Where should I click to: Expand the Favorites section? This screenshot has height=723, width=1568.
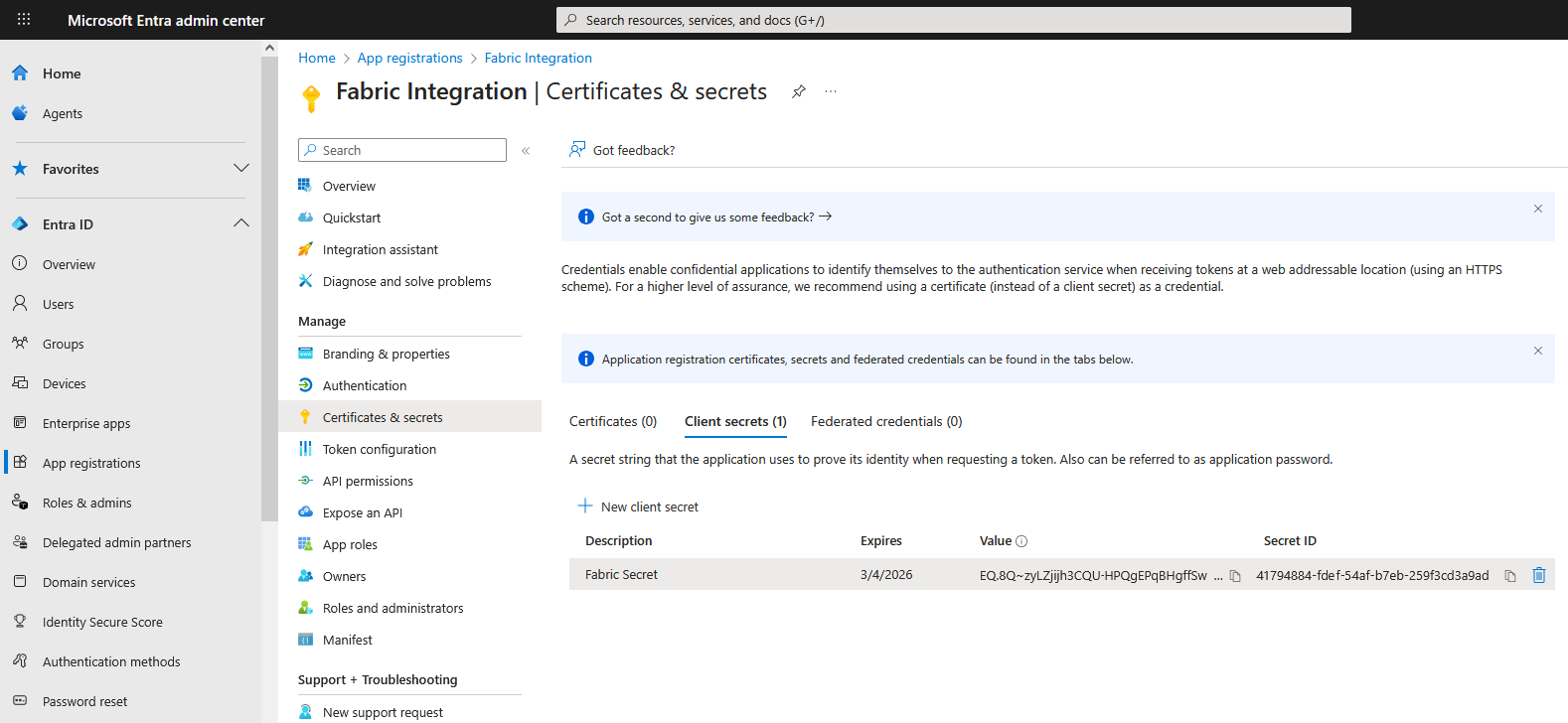pos(240,169)
